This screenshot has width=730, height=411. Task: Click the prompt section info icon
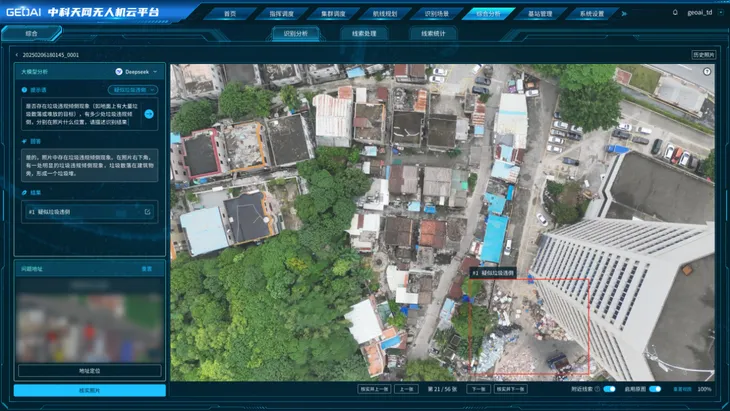(x=25, y=90)
